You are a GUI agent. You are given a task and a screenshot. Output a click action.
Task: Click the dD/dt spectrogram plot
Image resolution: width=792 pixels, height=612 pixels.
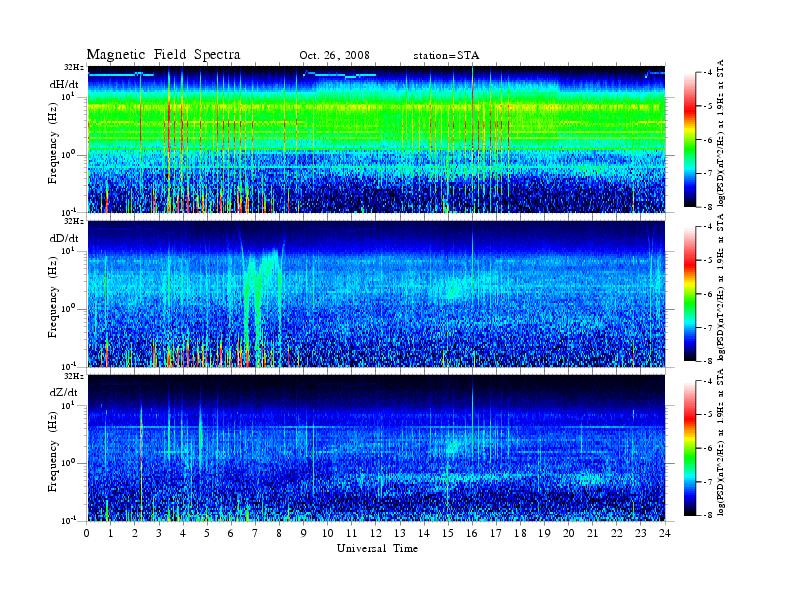point(376,293)
